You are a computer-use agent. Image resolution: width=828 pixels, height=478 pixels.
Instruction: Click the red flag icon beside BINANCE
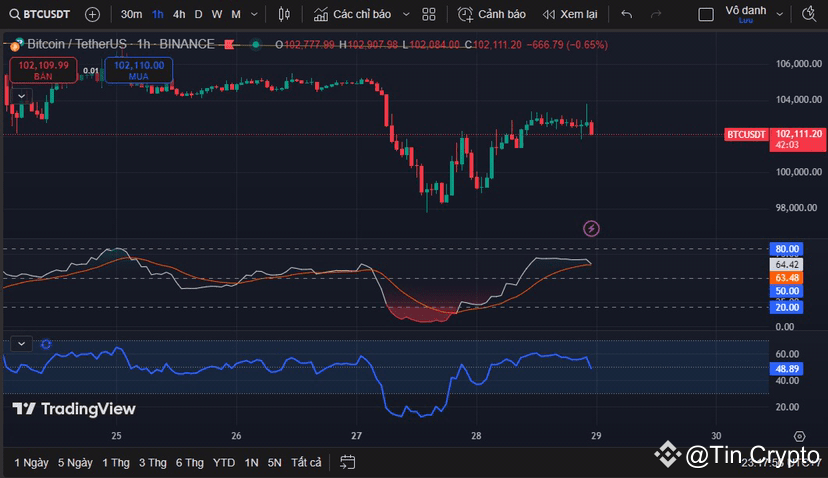point(229,45)
